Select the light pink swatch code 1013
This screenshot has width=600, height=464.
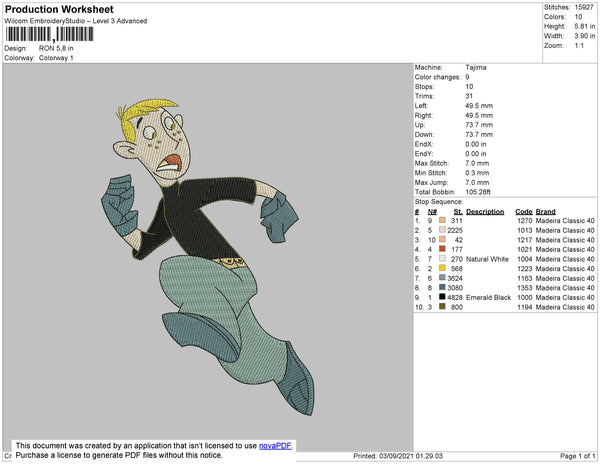[442, 230]
